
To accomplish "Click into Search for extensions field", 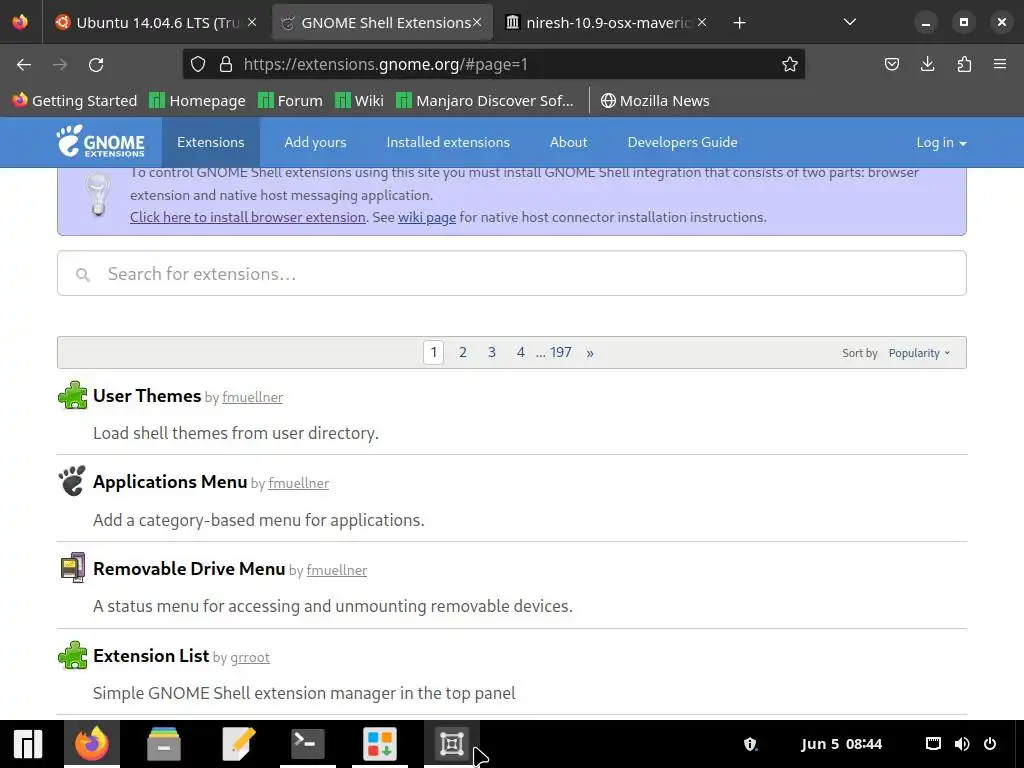I will 511,274.
